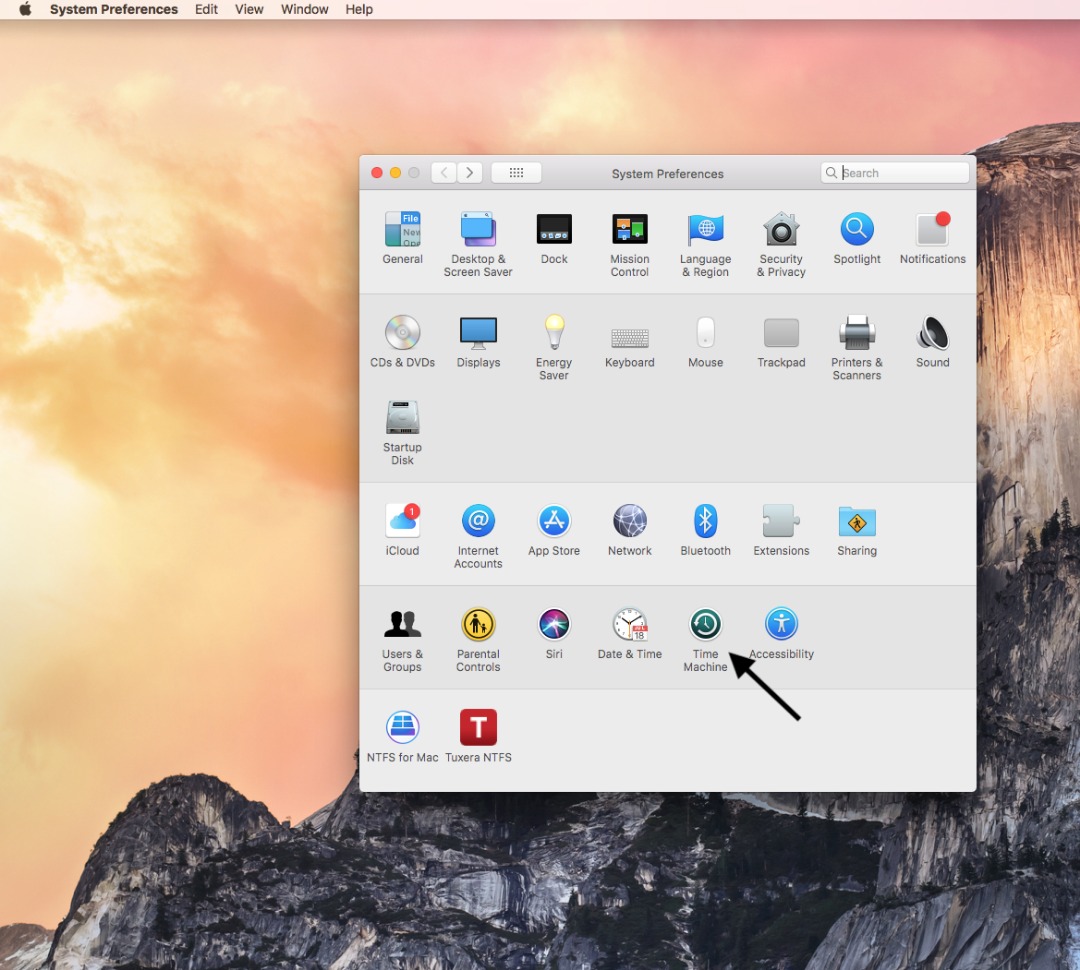Viewport: 1080px width, 970px height.
Task: Click the Show All grid button
Action: [x=516, y=173]
